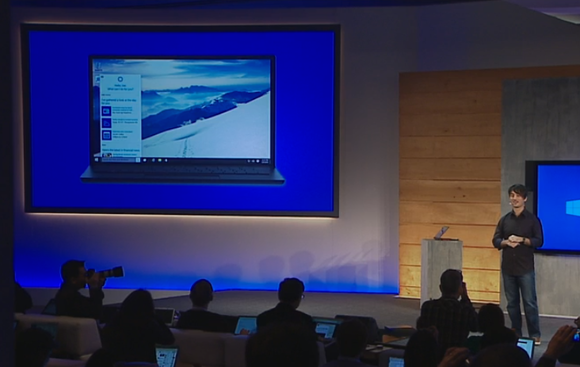
Task: Open the Windows Start button on the taskbar
Action: (x=97, y=160)
